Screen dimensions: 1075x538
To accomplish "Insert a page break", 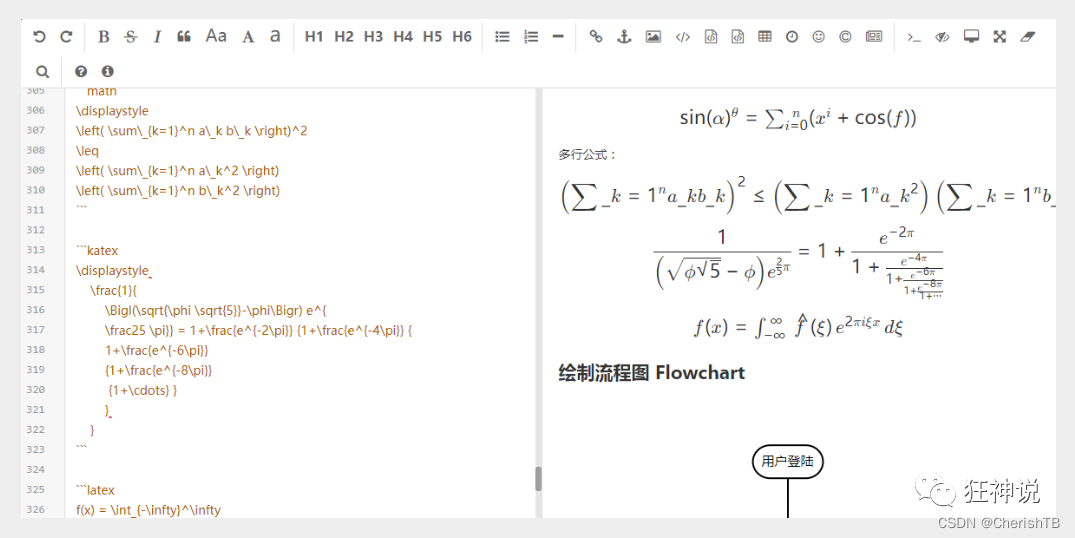I will point(874,37).
